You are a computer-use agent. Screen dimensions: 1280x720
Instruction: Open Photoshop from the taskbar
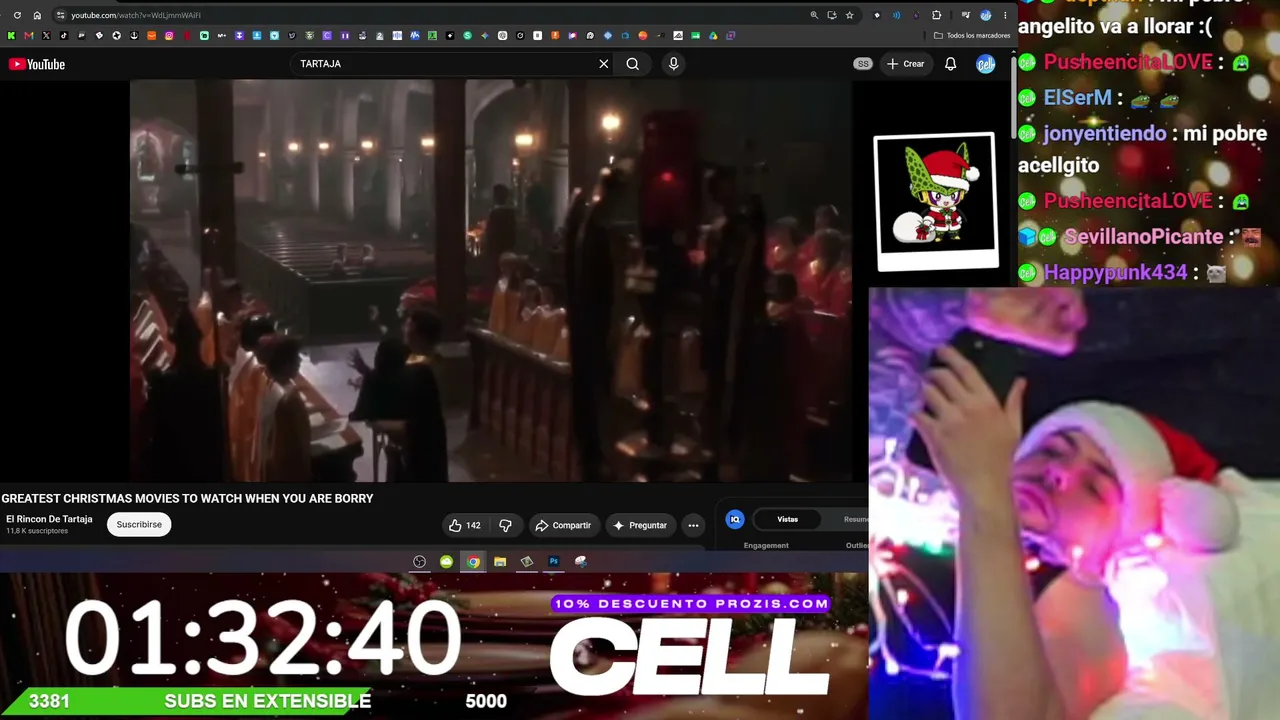coord(554,562)
